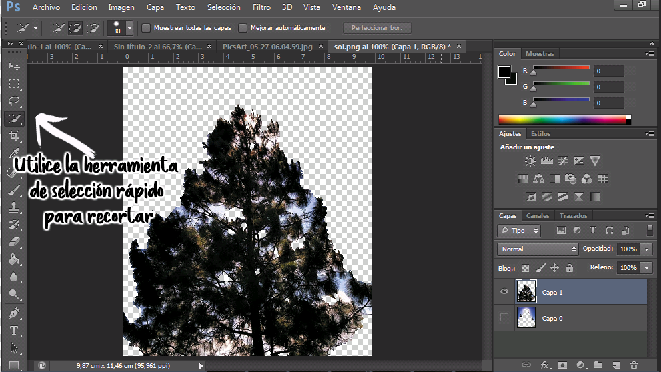Toggle layer filtering switch
The width and height of the screenshot is (661, 372).
coord(650,230)
